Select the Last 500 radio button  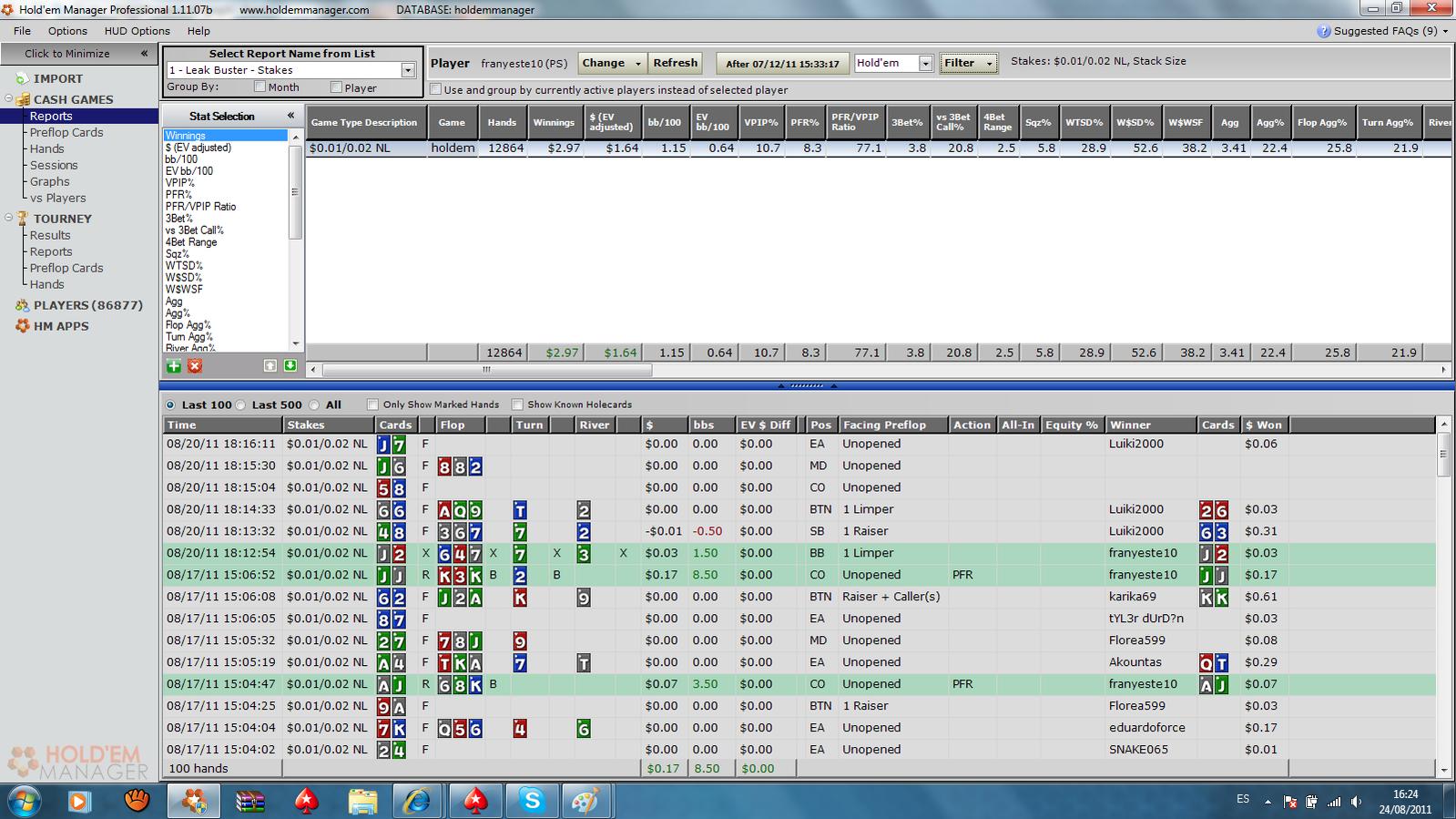241,404
